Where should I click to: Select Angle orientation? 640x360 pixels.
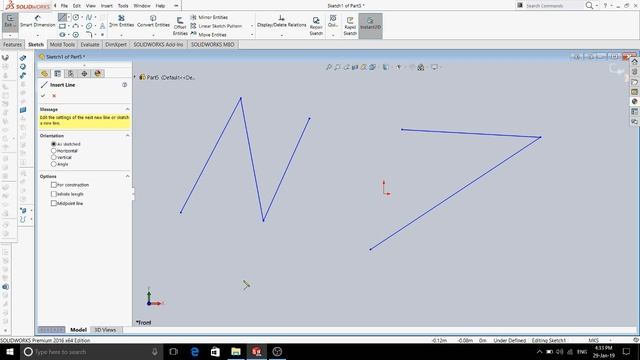click(x=53, y=164)
